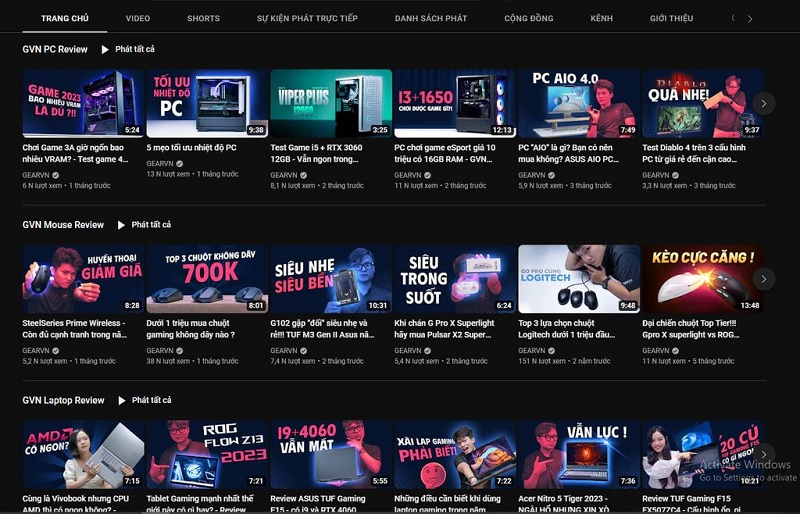The height and width of the screenshot is (514, 800).
Task: Show next videos in GVN PC Review row
Action: [764, 104]
